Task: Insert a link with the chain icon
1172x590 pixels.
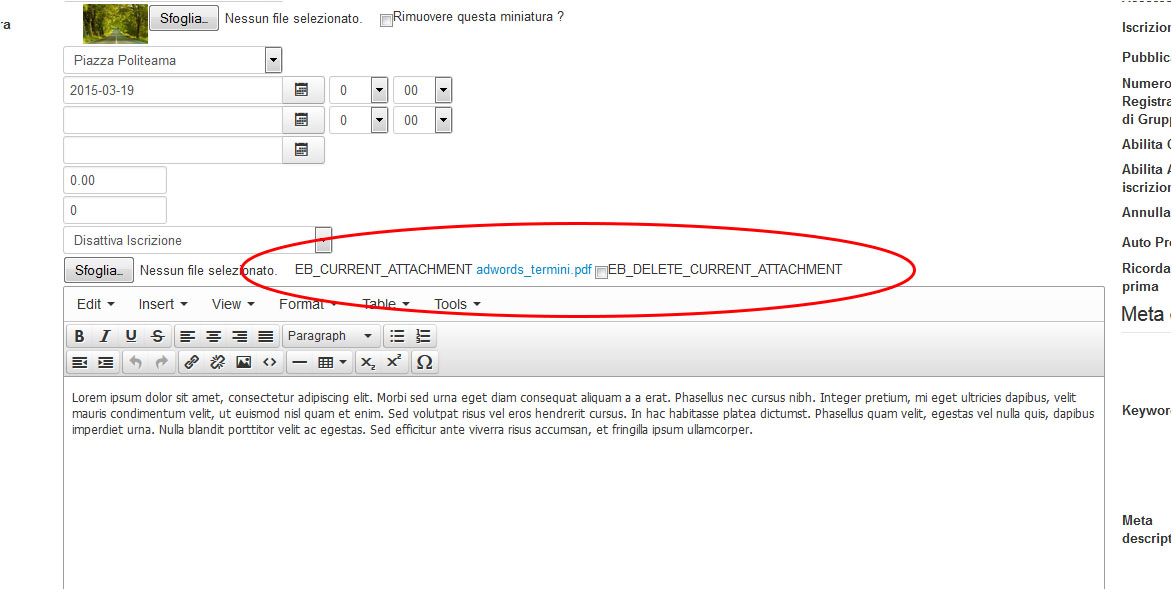Action: point(191,362)
